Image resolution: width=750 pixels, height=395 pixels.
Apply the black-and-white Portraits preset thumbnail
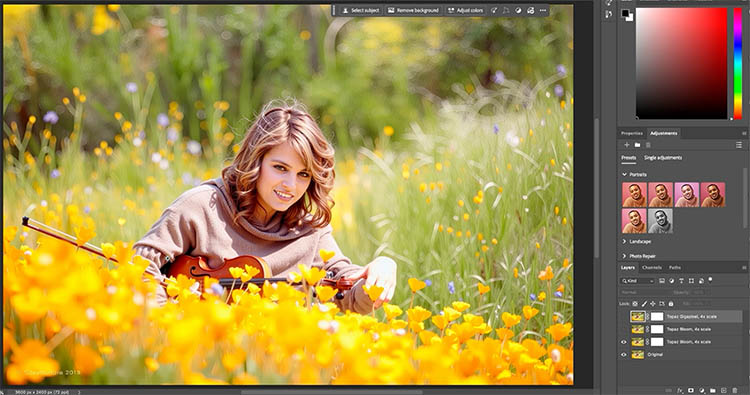pyautogui.click(x=661, y=221)
